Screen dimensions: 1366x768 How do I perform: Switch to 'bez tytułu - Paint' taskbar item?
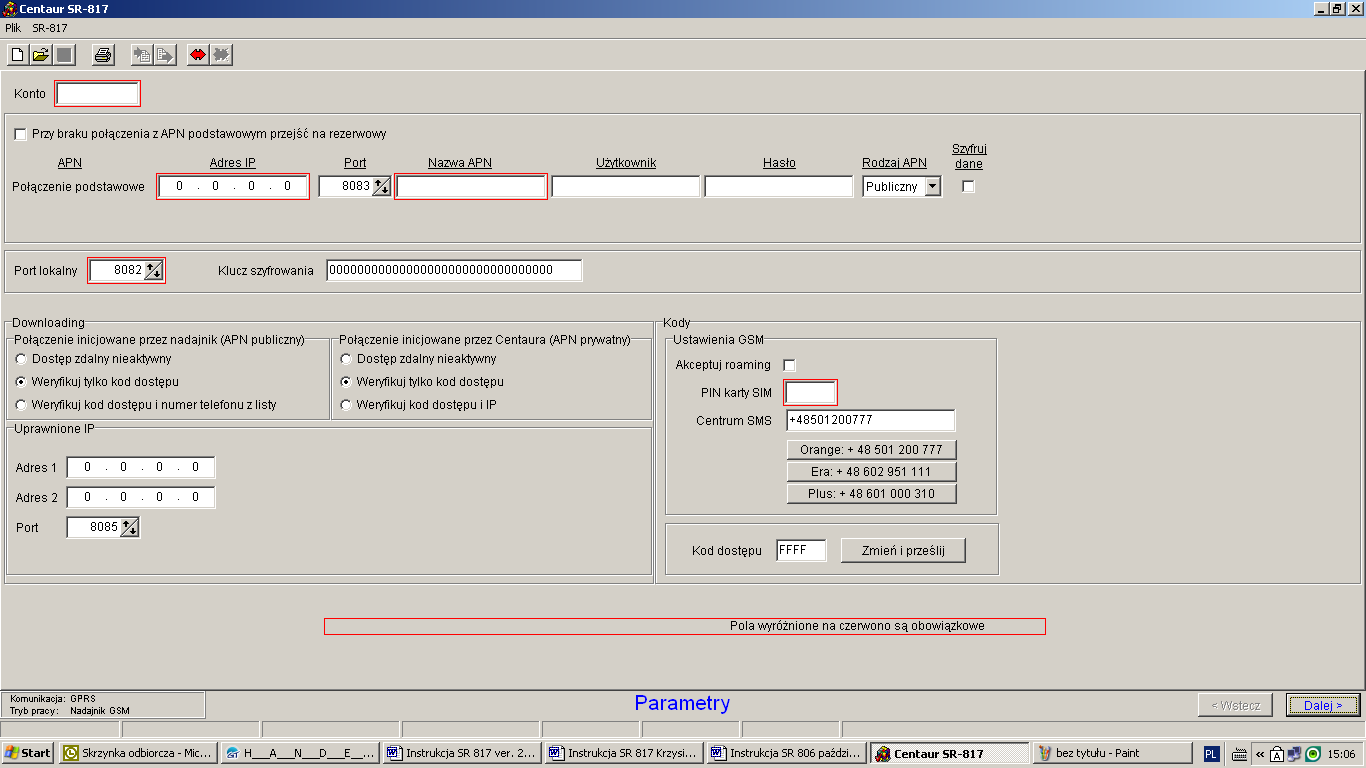1112,753
